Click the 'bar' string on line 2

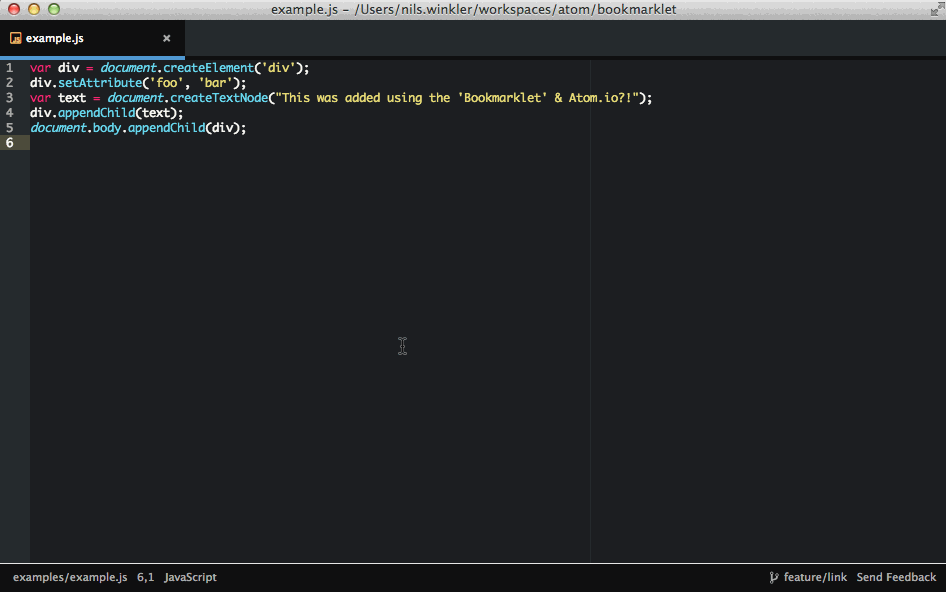[x=215, y=83]
